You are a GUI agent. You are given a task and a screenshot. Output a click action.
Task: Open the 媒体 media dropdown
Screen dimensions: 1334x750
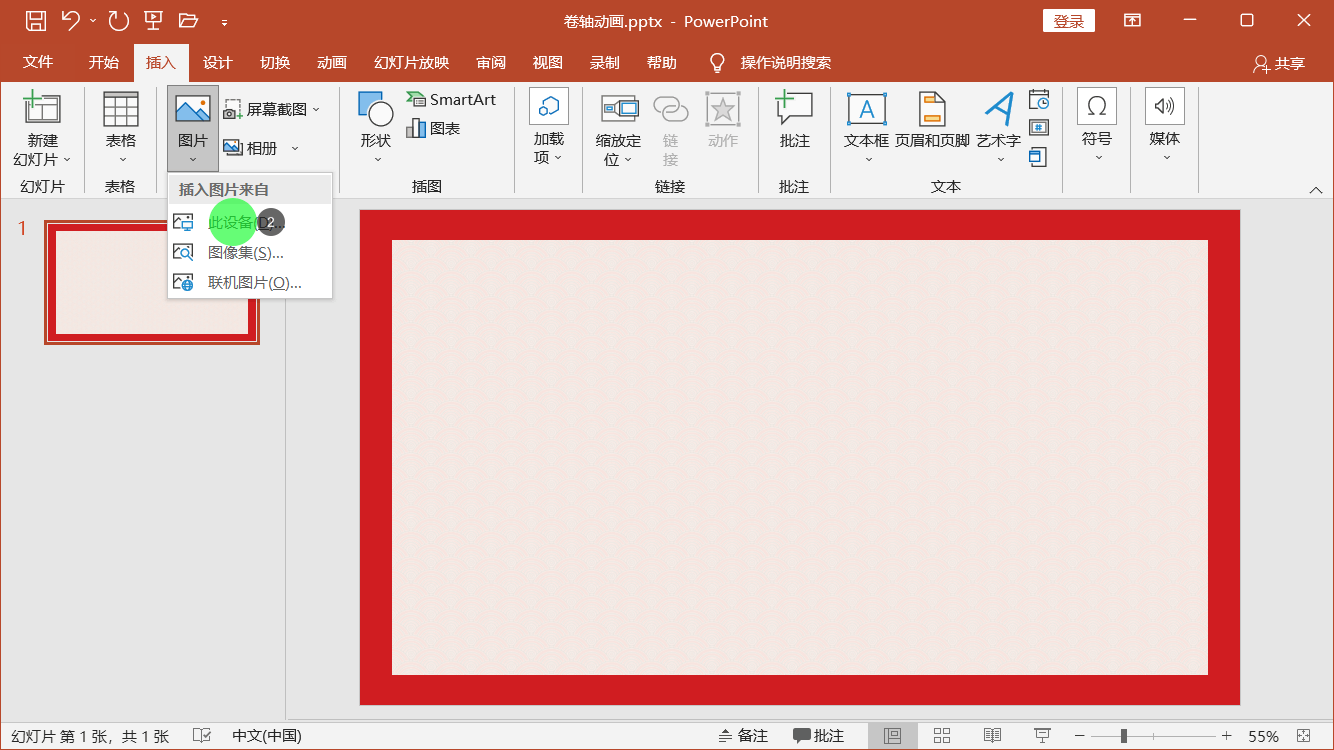1165,126
